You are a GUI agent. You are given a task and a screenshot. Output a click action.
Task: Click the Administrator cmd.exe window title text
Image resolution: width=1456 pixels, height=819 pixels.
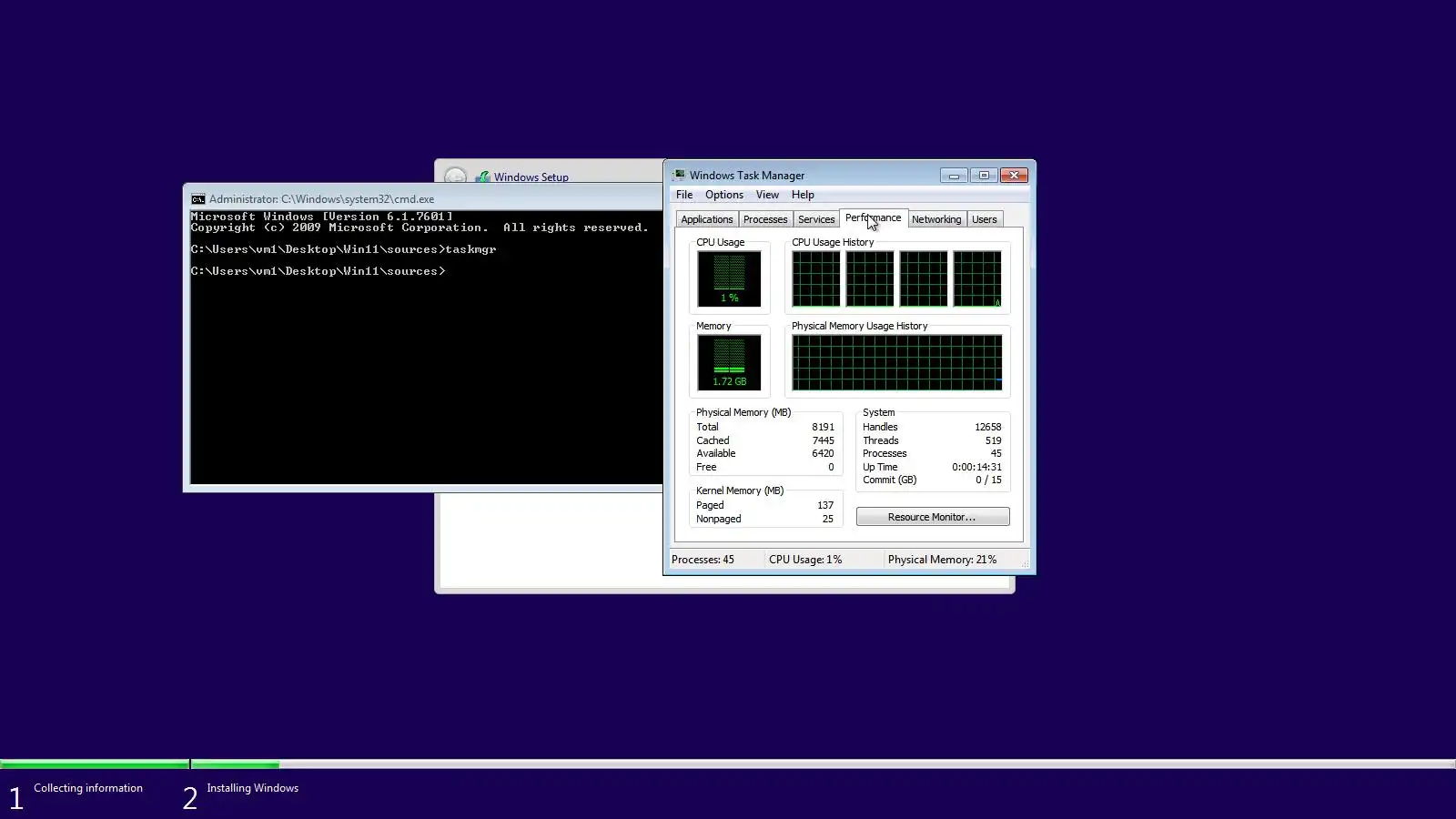321,199
